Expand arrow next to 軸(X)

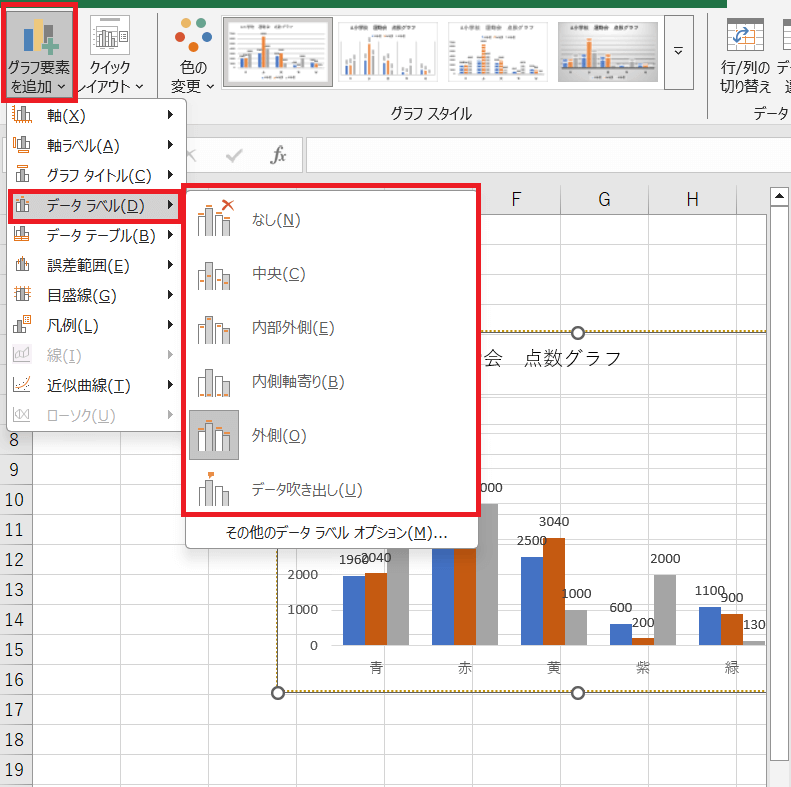point(171,115)
